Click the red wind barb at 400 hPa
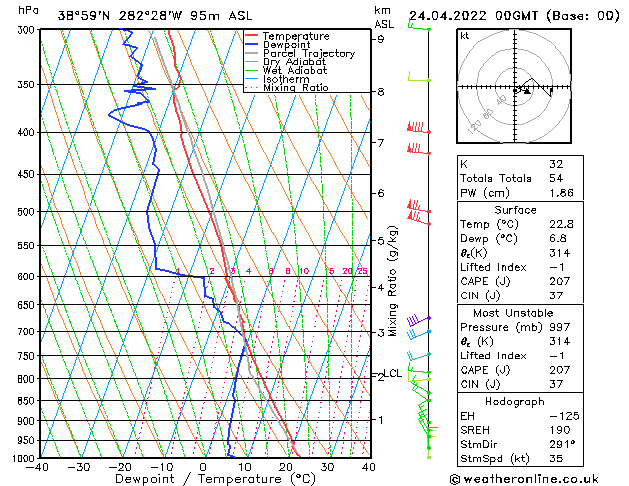 point(418,128)
